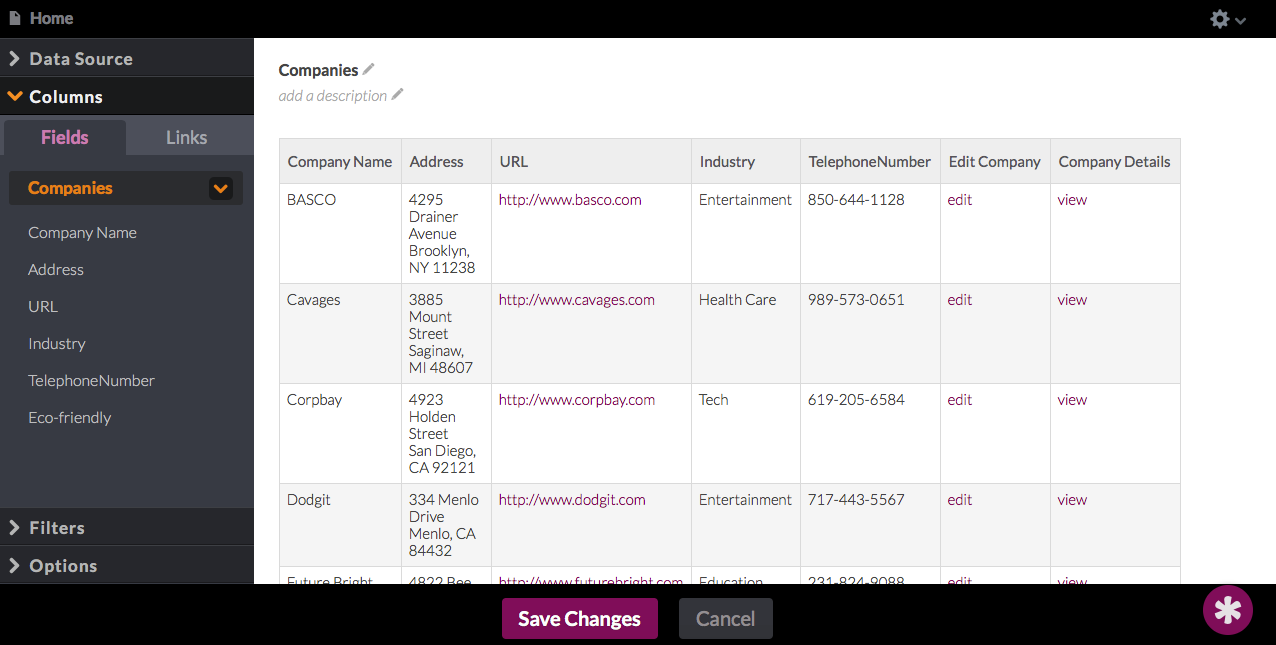Open the settings gear menu

click(x=1228, y=19)
